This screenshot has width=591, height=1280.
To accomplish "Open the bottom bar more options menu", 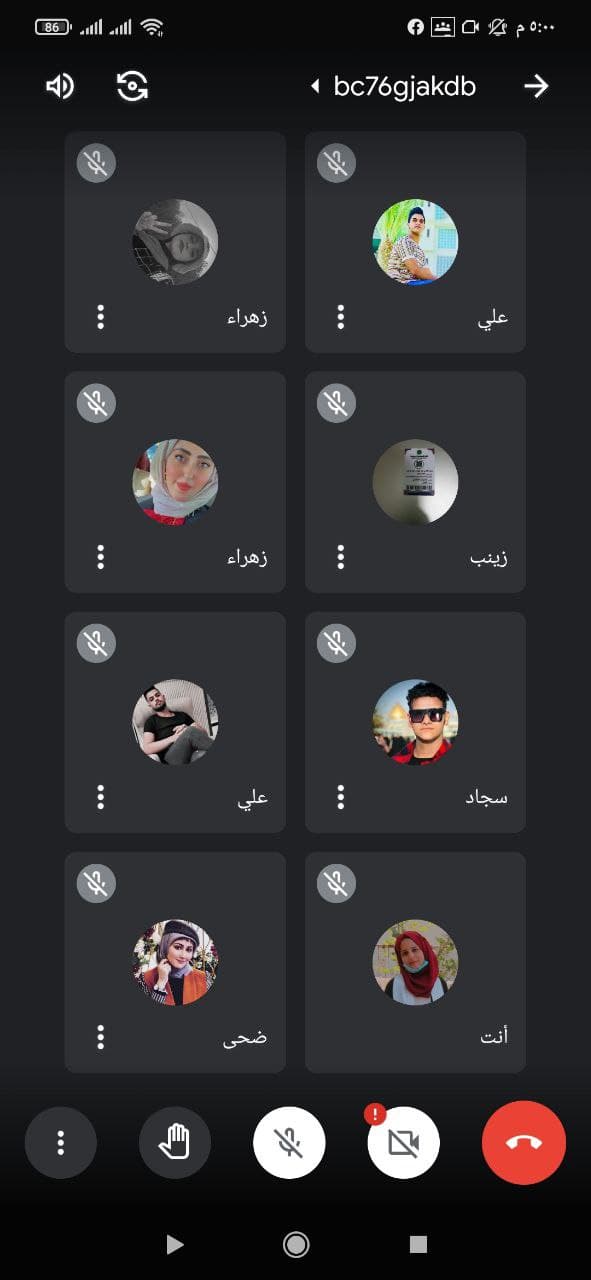I will [x=61, y=1141].
